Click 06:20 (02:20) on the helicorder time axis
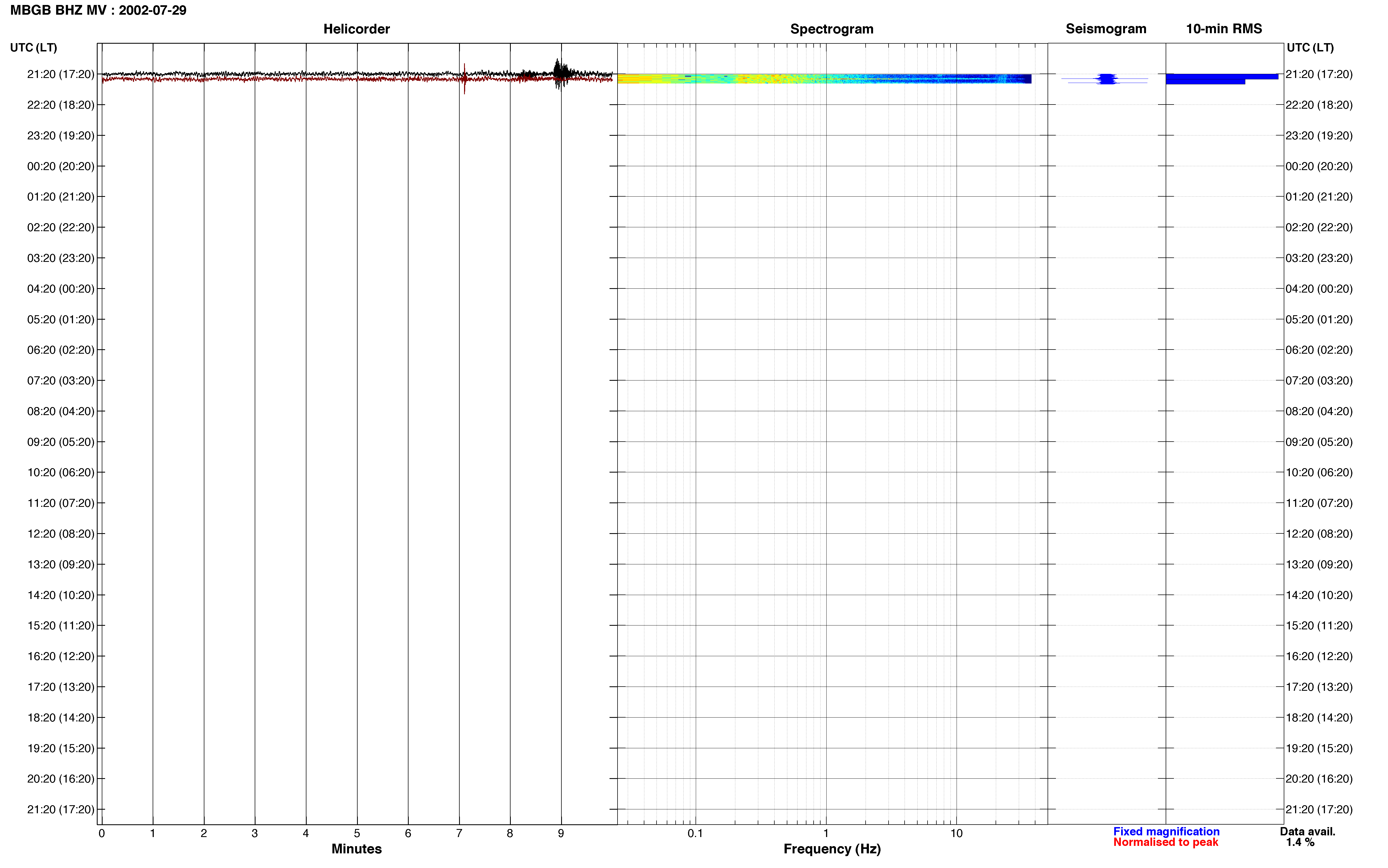This screenshot has width=1388, height=868. 61,350
